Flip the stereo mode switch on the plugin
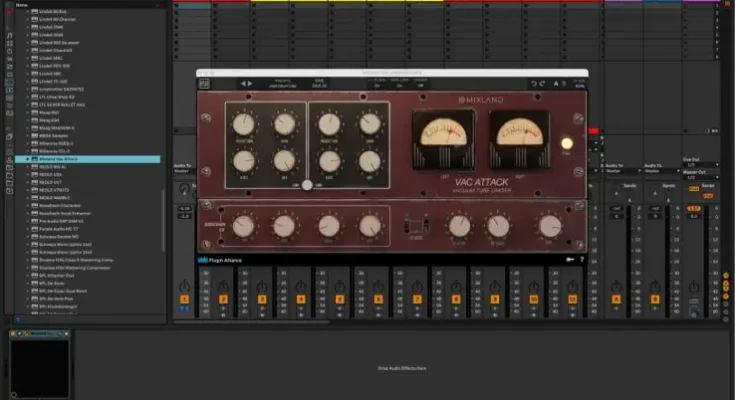 [x=416, y=224]
